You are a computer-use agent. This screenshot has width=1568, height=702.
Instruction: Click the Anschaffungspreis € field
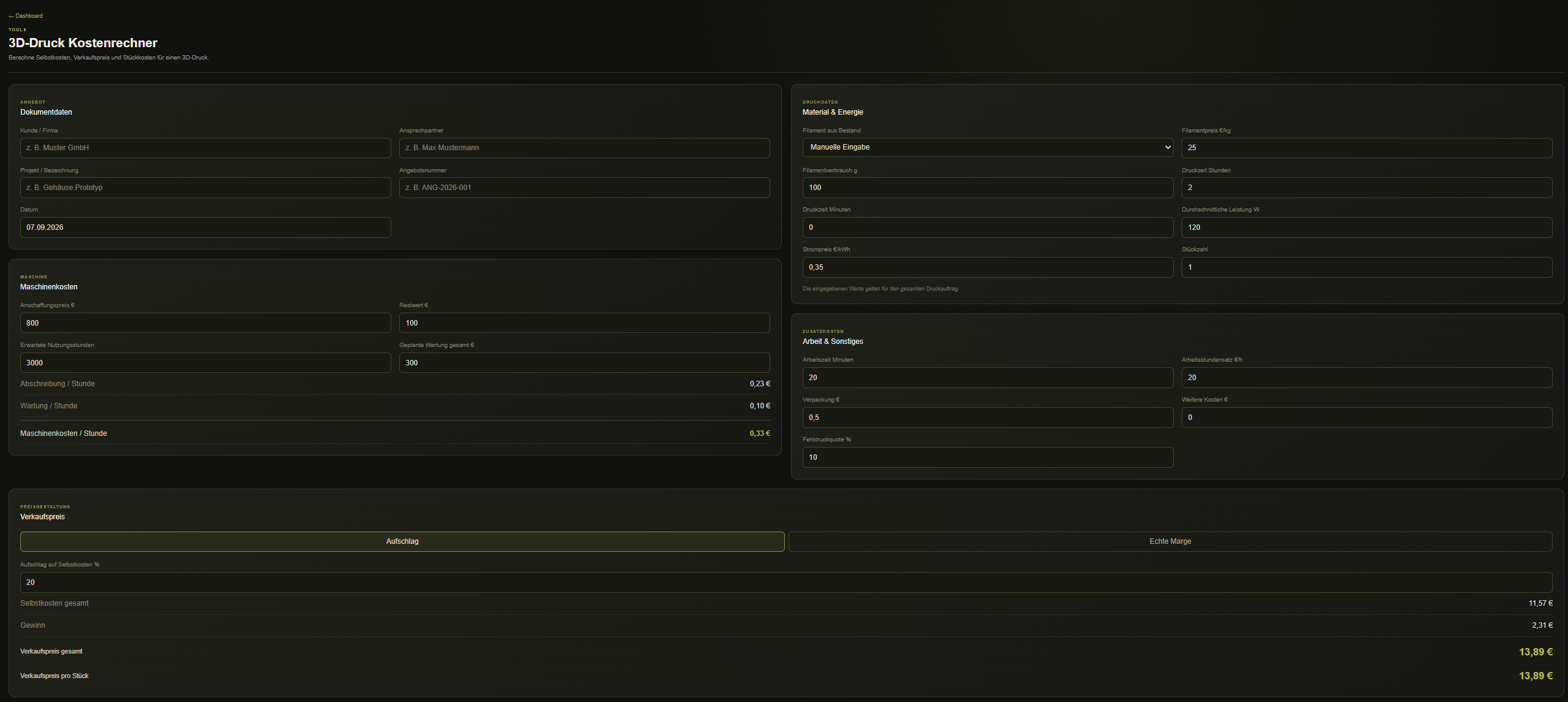(x=205, y=323)
